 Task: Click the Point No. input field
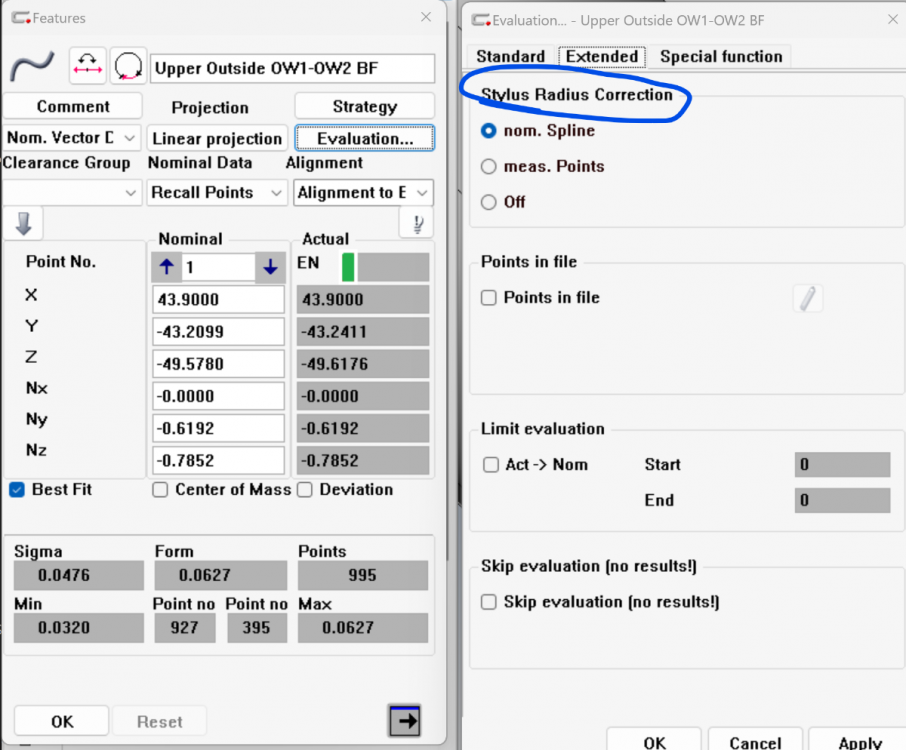tap(218, 267)
